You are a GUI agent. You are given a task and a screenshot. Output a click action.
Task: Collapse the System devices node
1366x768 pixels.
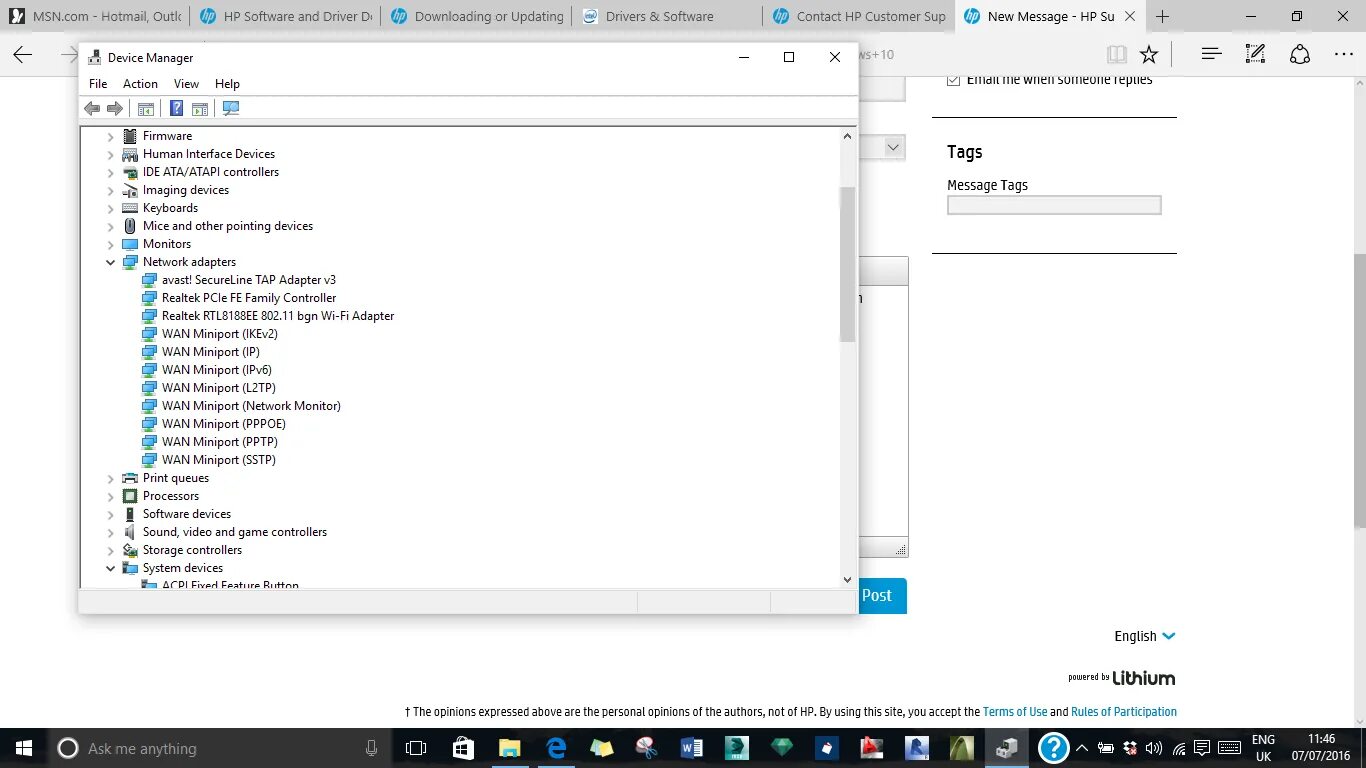coord(111,568)
